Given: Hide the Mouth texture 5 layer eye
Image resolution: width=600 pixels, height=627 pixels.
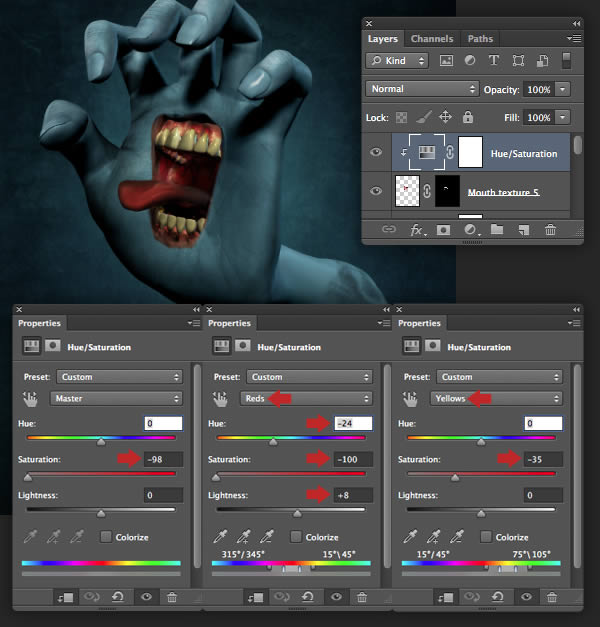Looking at the screenshot, I should tap(376, 191).
